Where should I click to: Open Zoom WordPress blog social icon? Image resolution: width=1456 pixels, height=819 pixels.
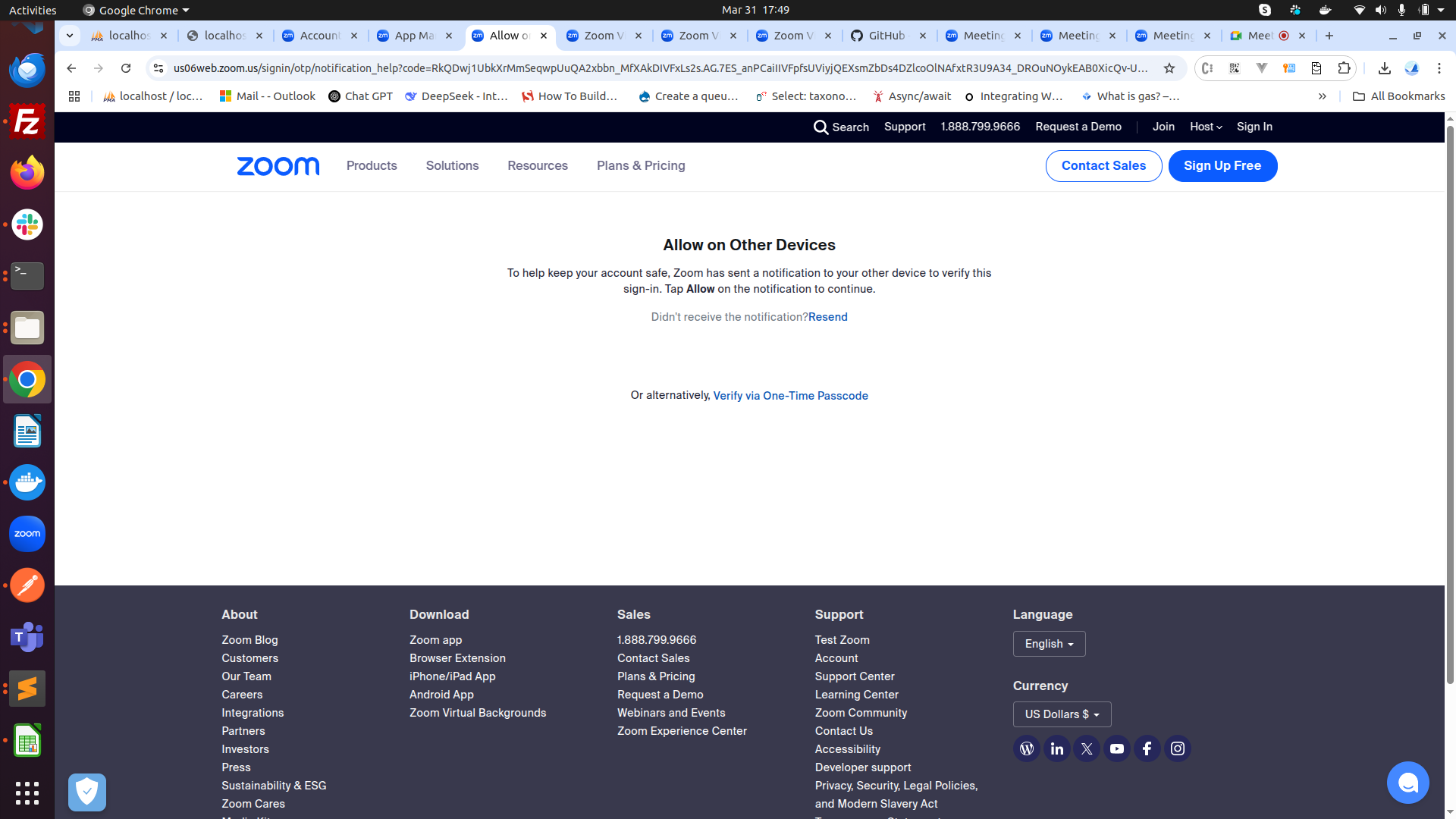tap(1027, 749)
